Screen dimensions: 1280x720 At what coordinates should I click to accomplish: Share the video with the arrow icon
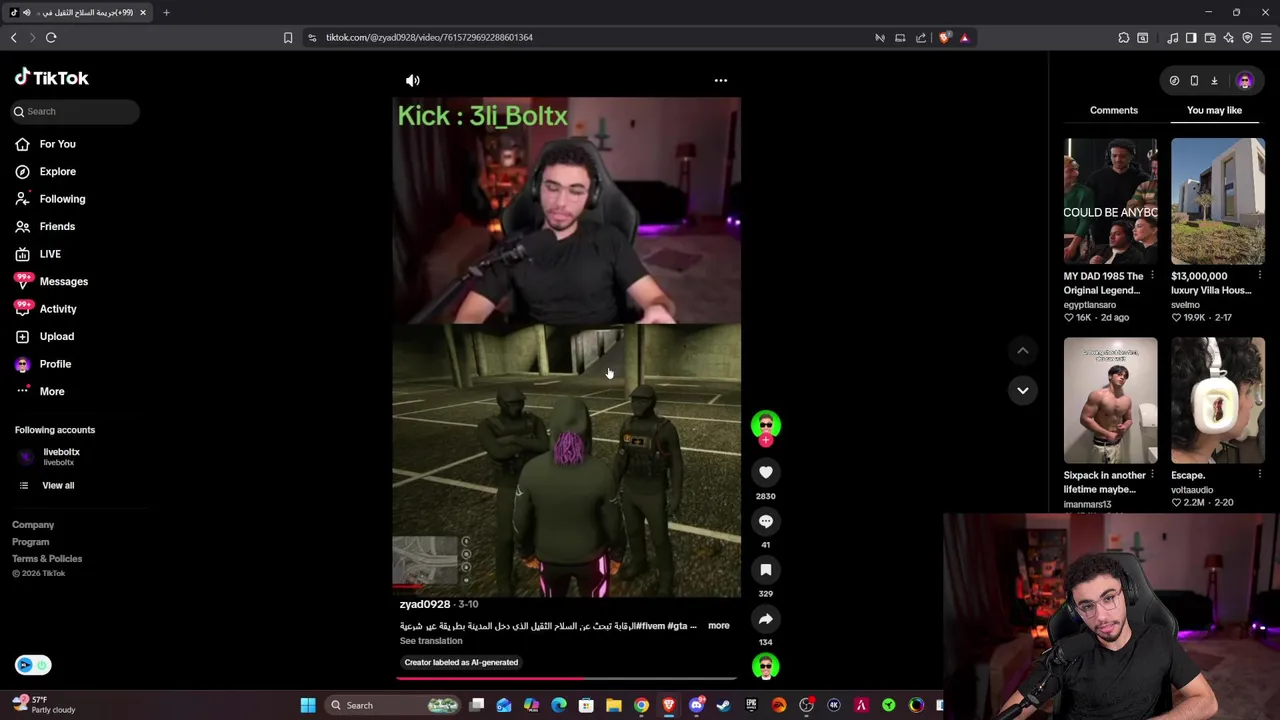[766, 619]
